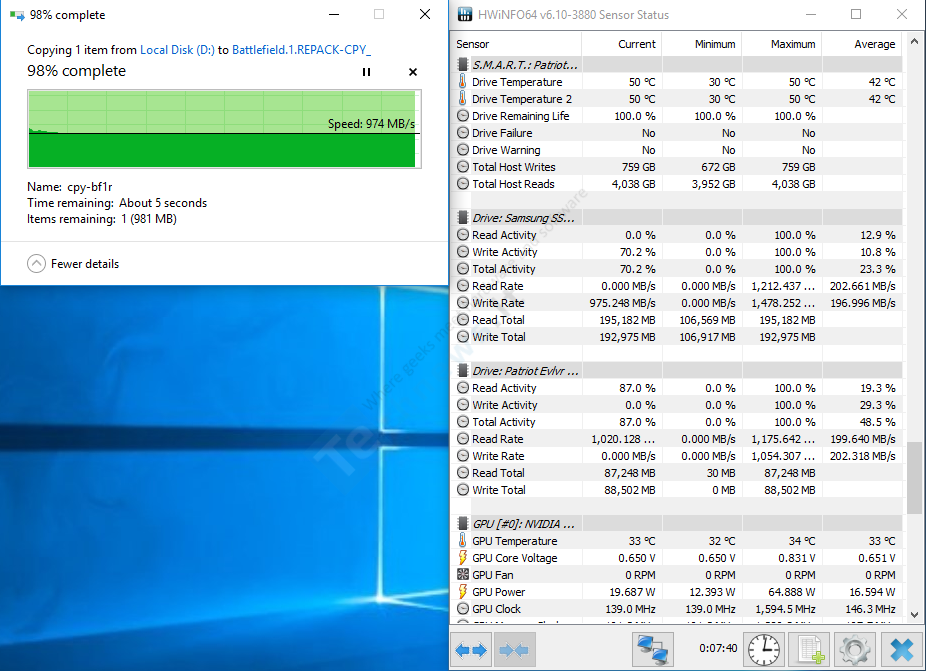Image resolution: width=926 pixels, height=671 pixels.
Task: Collapse the copy dialog with Fewer details
Action: coord(73,263)
